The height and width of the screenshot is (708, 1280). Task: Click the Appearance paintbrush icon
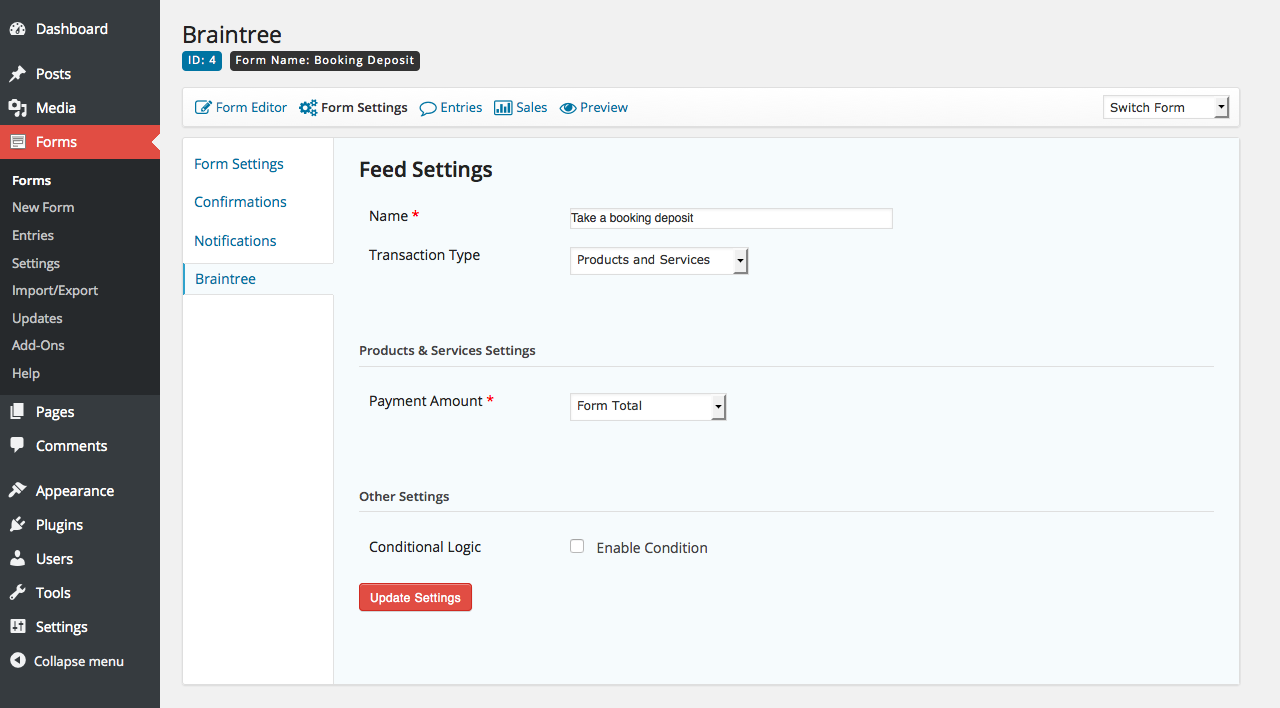click(x=17, y=491)
